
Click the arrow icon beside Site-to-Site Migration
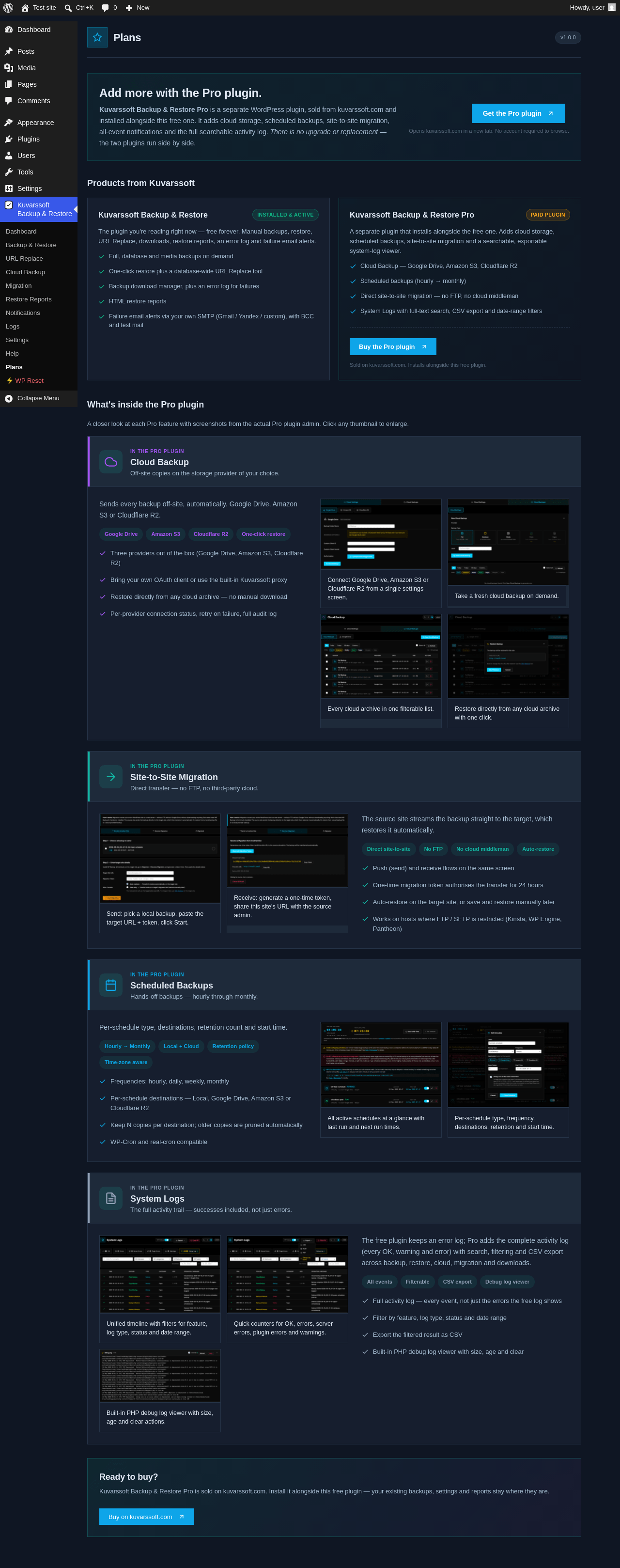coord(111,777)
